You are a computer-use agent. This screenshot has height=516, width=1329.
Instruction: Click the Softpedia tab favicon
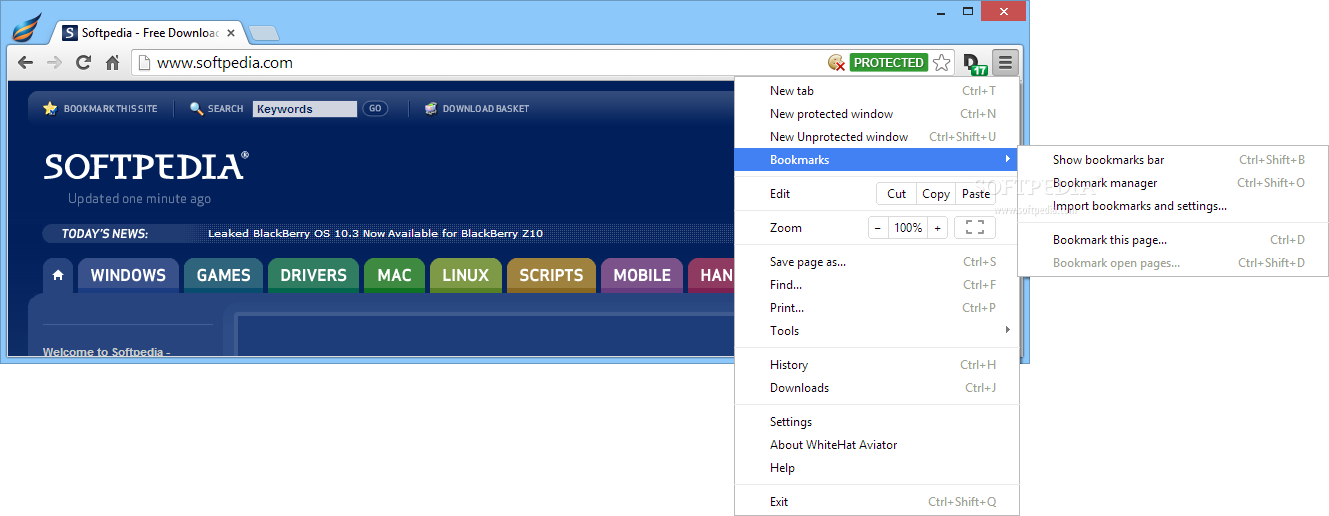[x=70, y=32]
